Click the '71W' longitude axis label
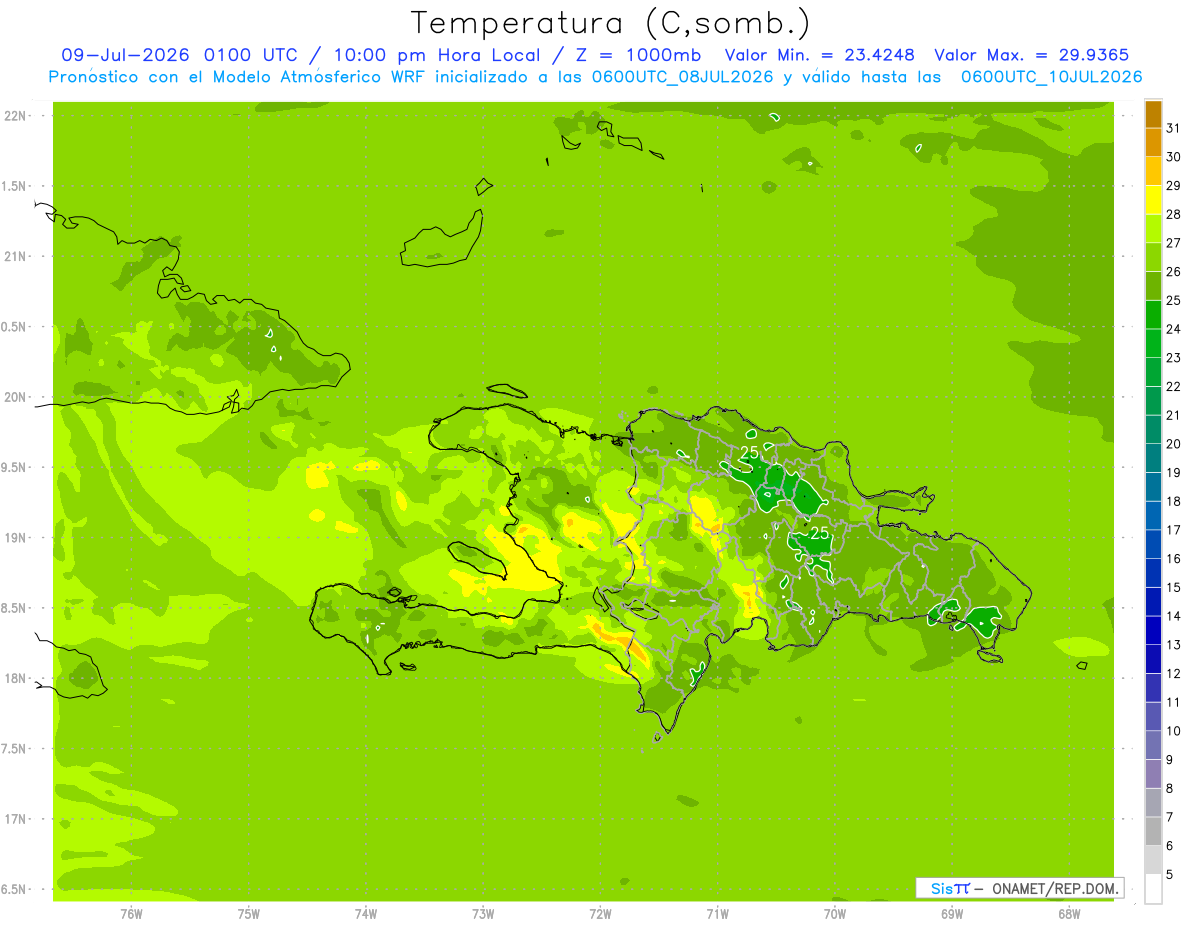Screen dimensions: 1200x927 (717, 914)
